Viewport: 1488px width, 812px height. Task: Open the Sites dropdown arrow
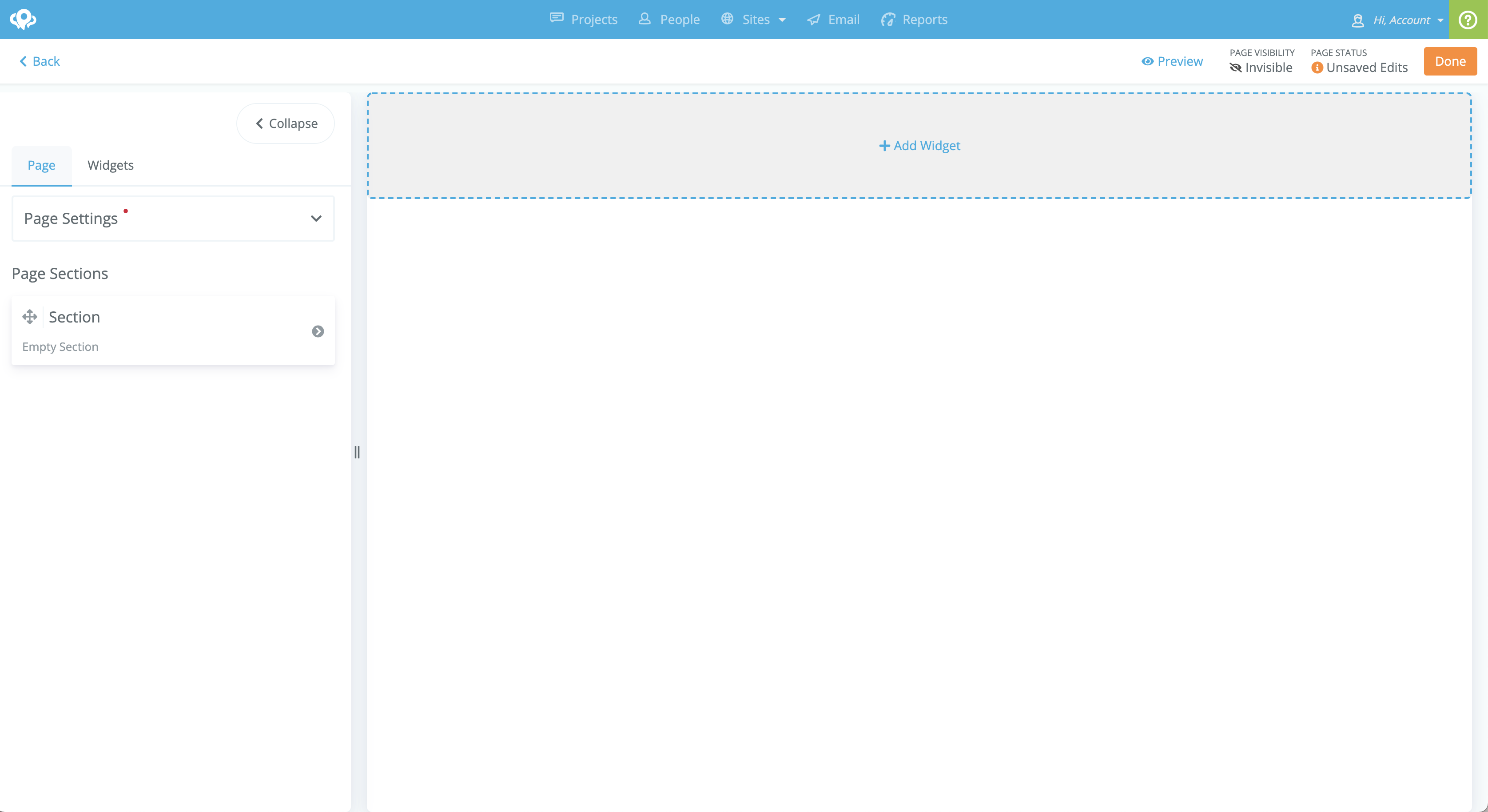point(782,20)
